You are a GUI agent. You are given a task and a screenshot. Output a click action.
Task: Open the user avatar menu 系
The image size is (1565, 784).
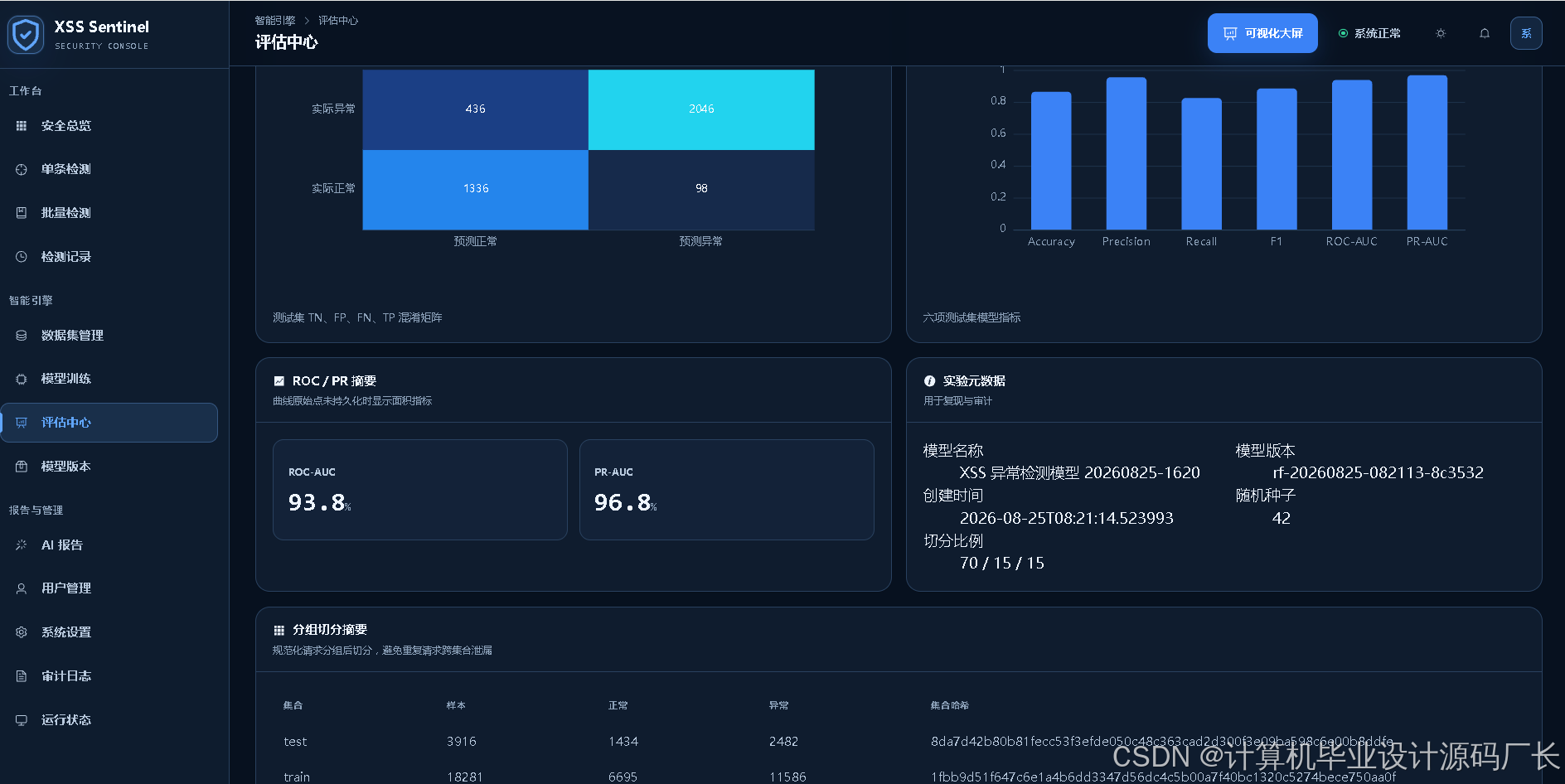[x=1526, y=33]
